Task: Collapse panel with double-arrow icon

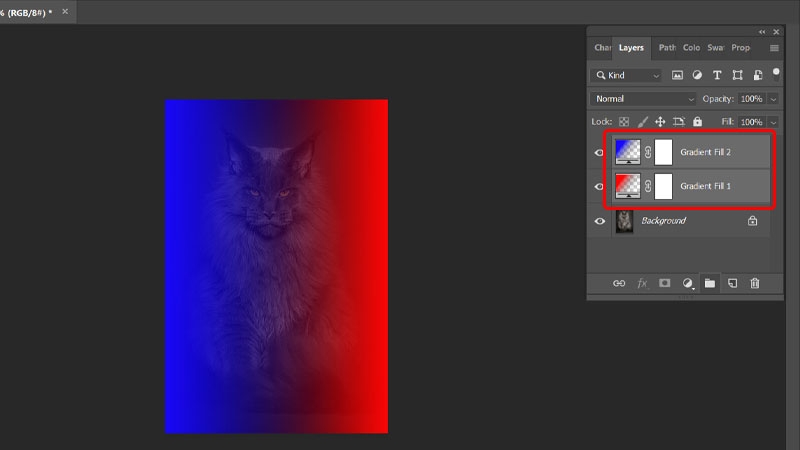Action: 762,32
